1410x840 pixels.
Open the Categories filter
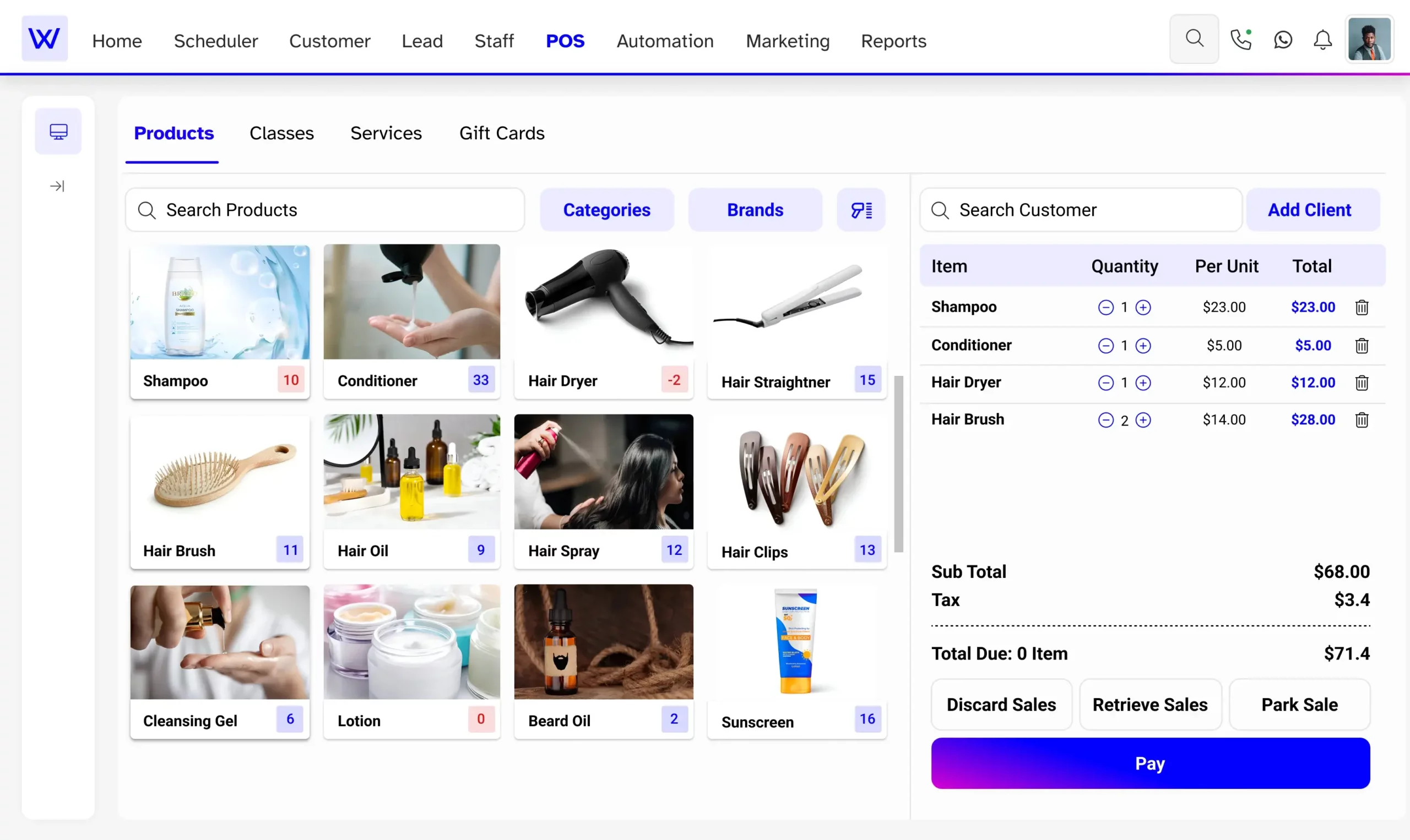pyautogui.click(x=606, y=210)
